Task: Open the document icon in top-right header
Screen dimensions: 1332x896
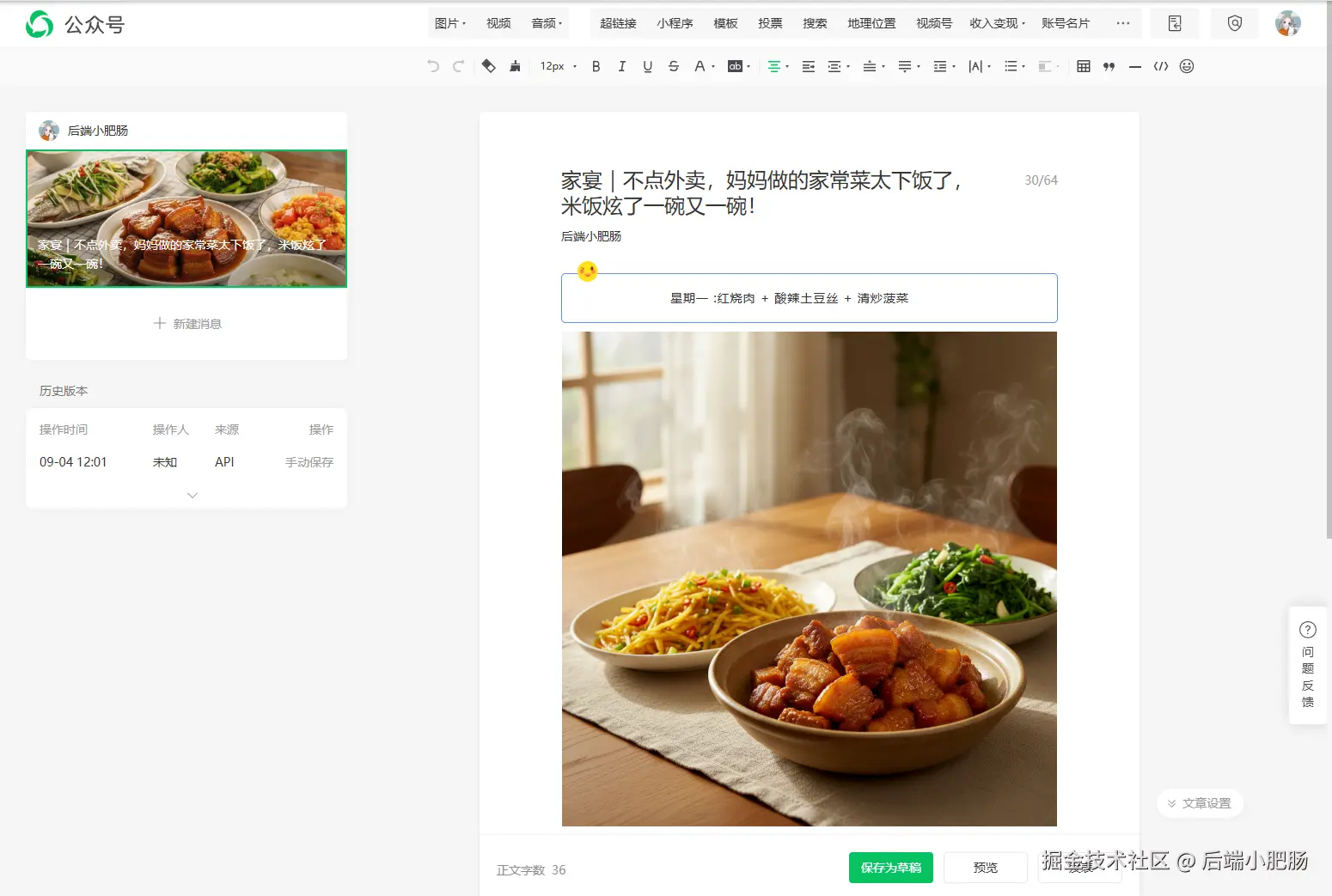Action: (1175, 23)
